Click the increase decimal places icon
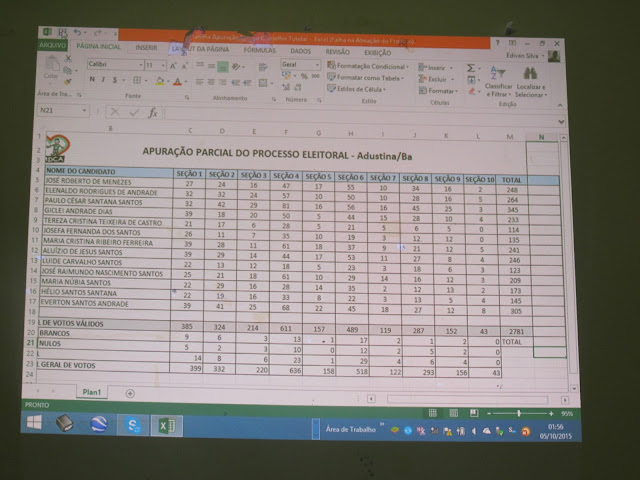Image resolution: width=640 pixels, height=480 pixels. pos(286,87)
